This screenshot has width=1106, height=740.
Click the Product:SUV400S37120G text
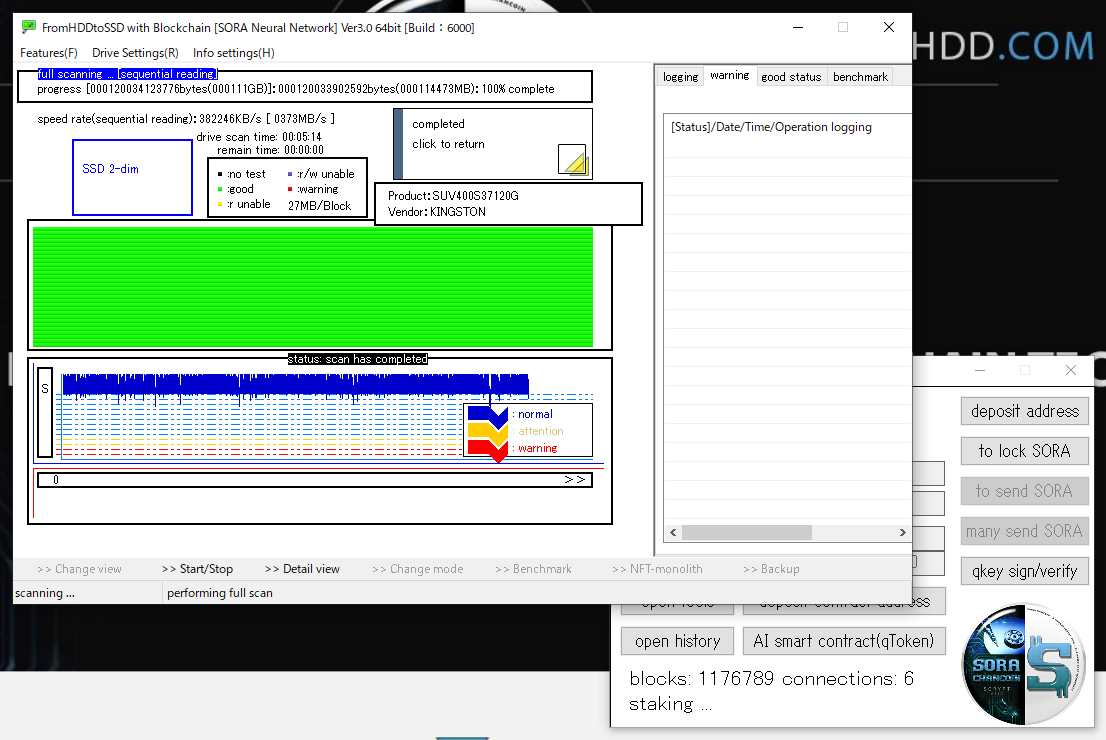453,196
